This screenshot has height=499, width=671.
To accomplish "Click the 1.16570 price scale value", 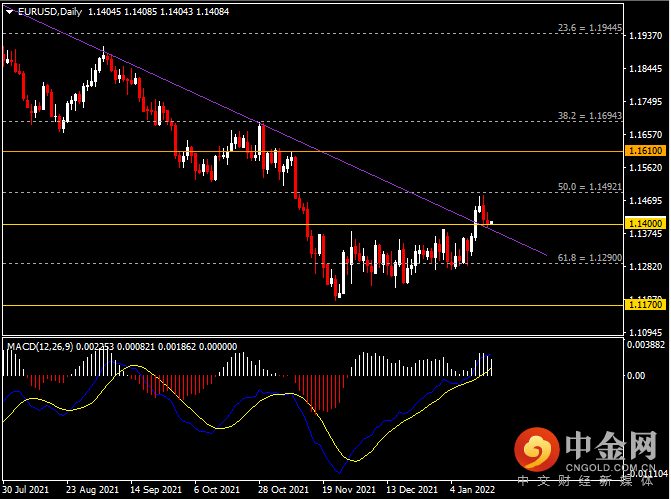I will tap(645, 134).
